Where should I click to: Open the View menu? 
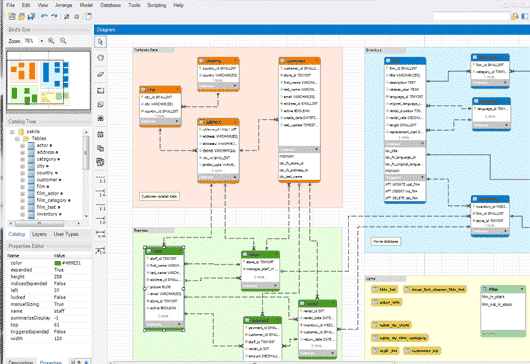click(x=43, y=5)
